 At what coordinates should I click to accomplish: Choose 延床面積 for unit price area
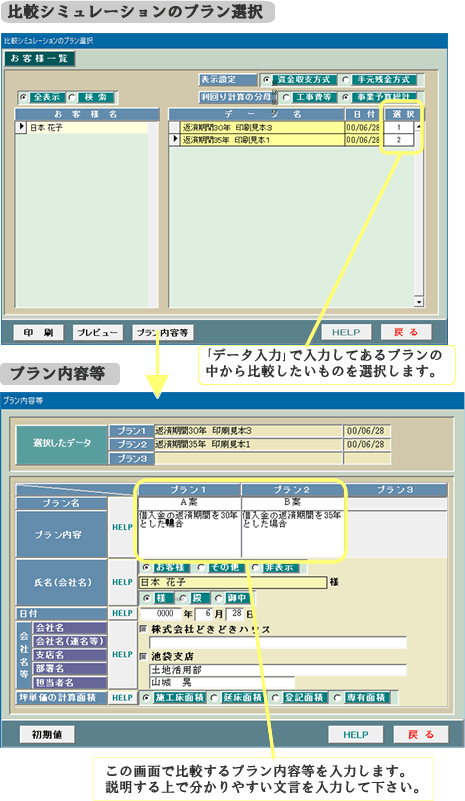215,697
